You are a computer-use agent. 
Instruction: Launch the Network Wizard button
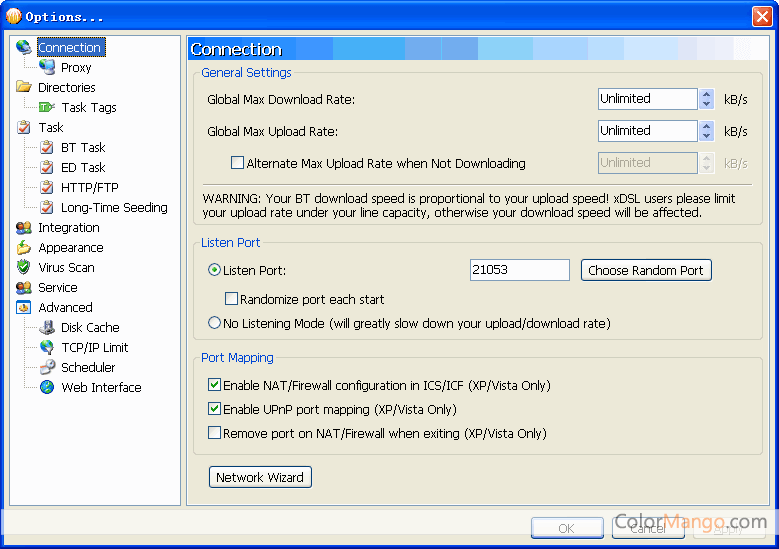click(260, 477)
